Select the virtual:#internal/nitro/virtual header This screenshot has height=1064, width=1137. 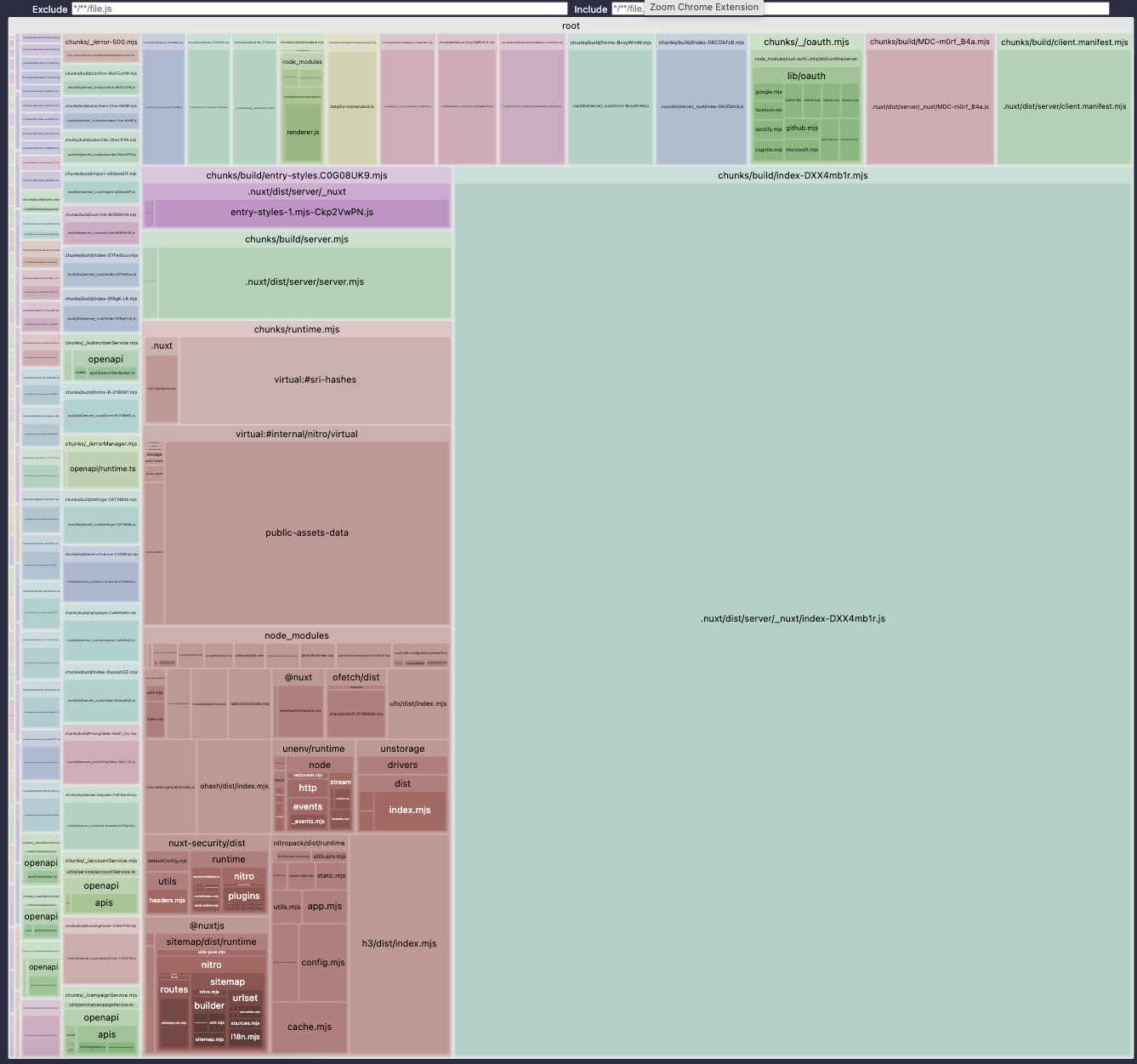tap(297, 434)
